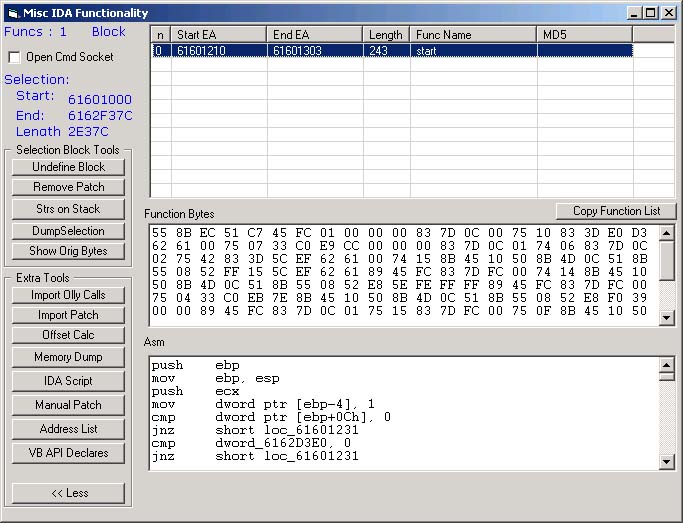Viewport: 683px width, 523px height.
Task: Click Show Orig Bytes button
Action: pyautogui.click(x=68, y=251)
